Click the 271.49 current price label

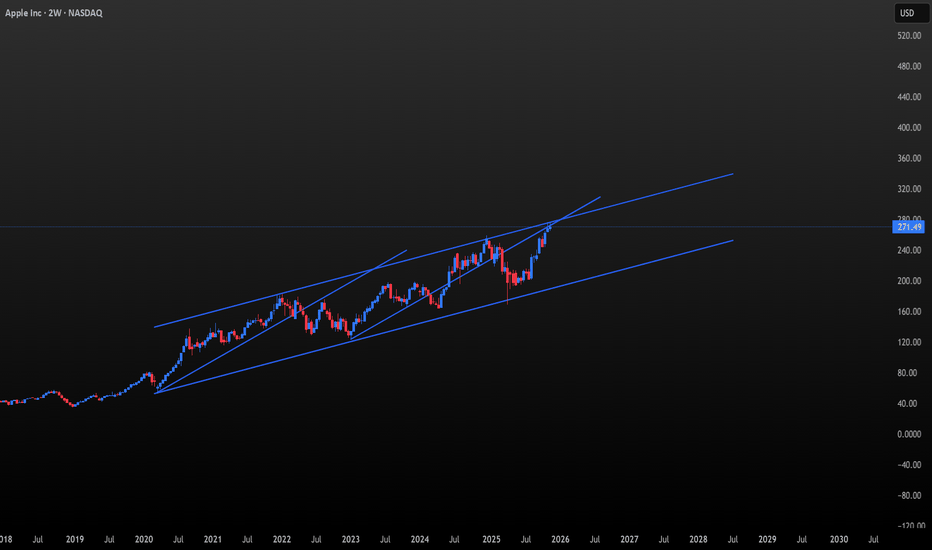[x=908, y=228]
